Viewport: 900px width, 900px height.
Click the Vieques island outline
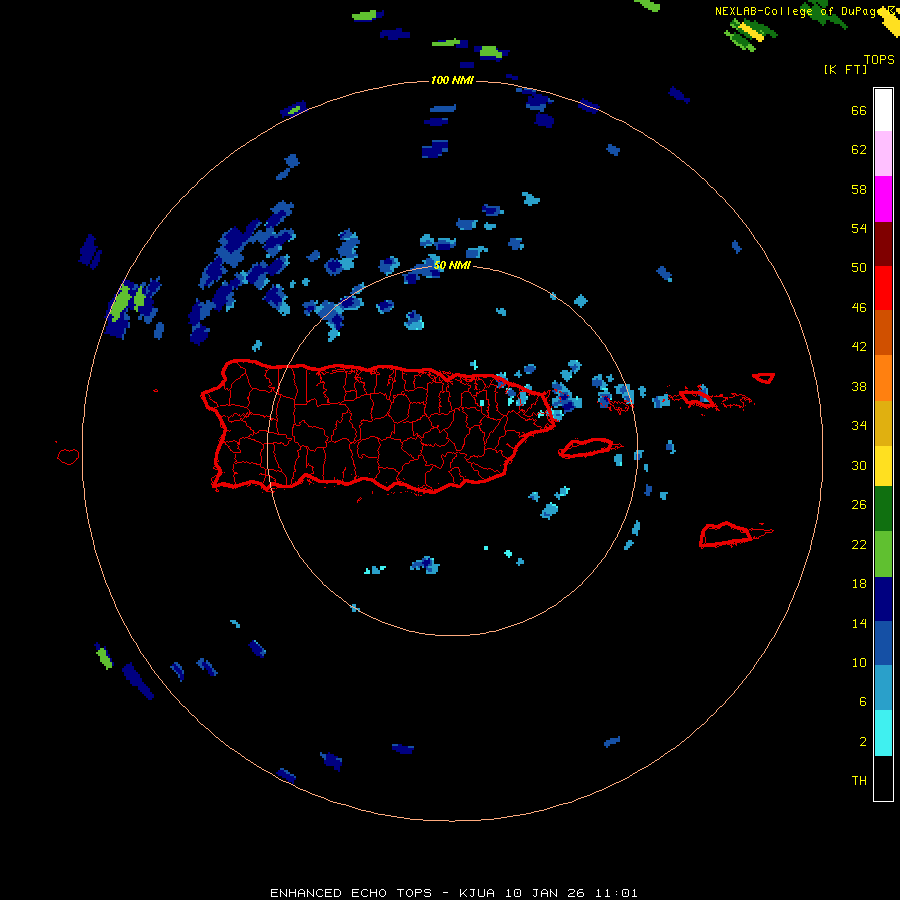(x=587, y=448)
